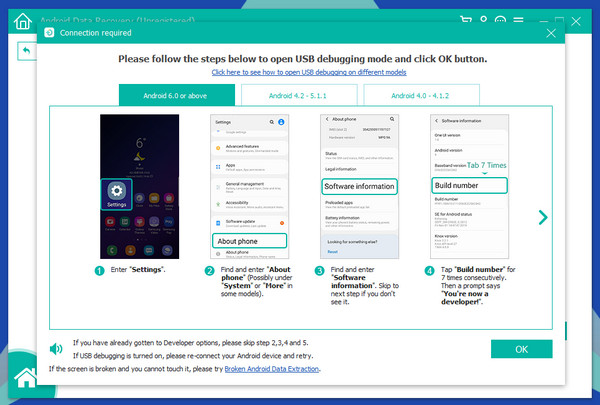
Task: Close the main Android Data Recovery window
Action: pos(576,21)
